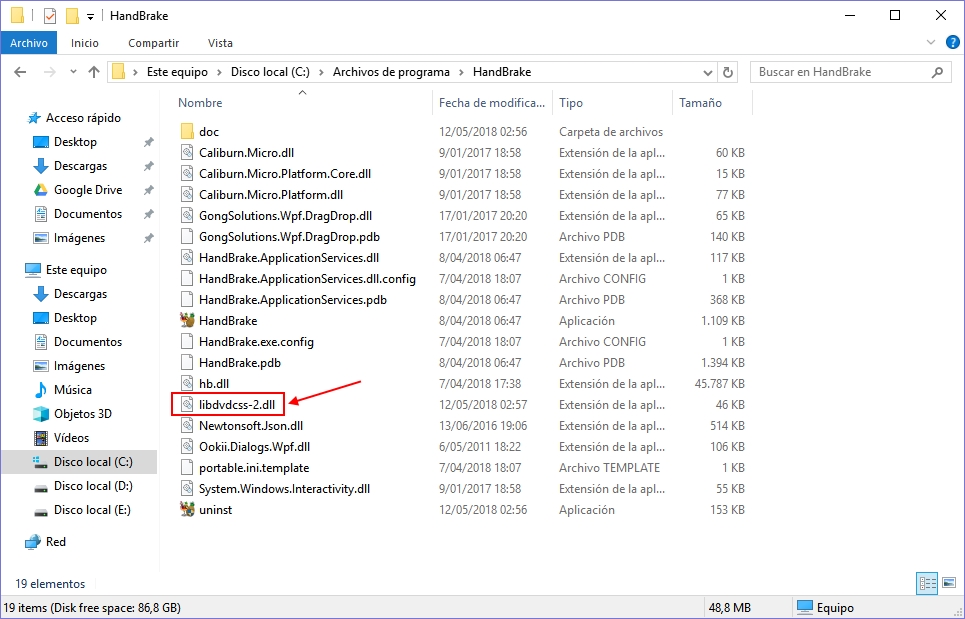965x619 pixels.
Task: Select Este equipo in the address path
Action: pyautogui.click(x=177, y=72)
